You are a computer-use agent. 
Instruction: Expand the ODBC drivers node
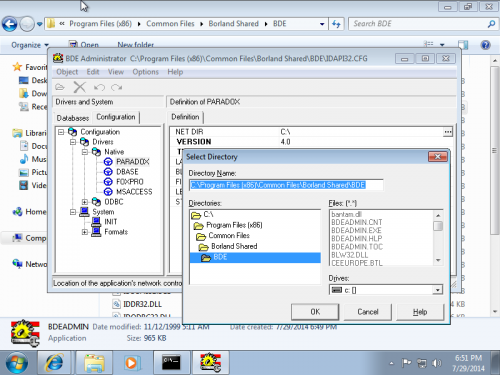(85, 202)
